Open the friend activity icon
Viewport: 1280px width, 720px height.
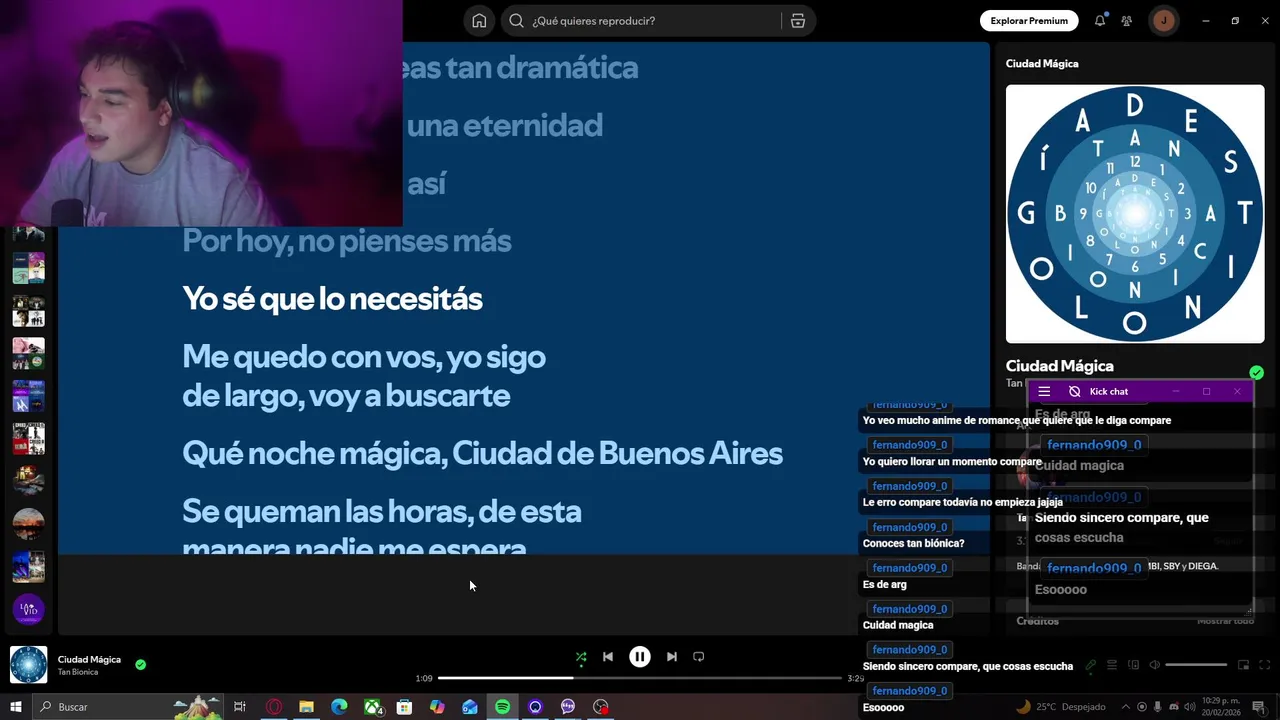pyautogui.click(x=1127, y=20)
